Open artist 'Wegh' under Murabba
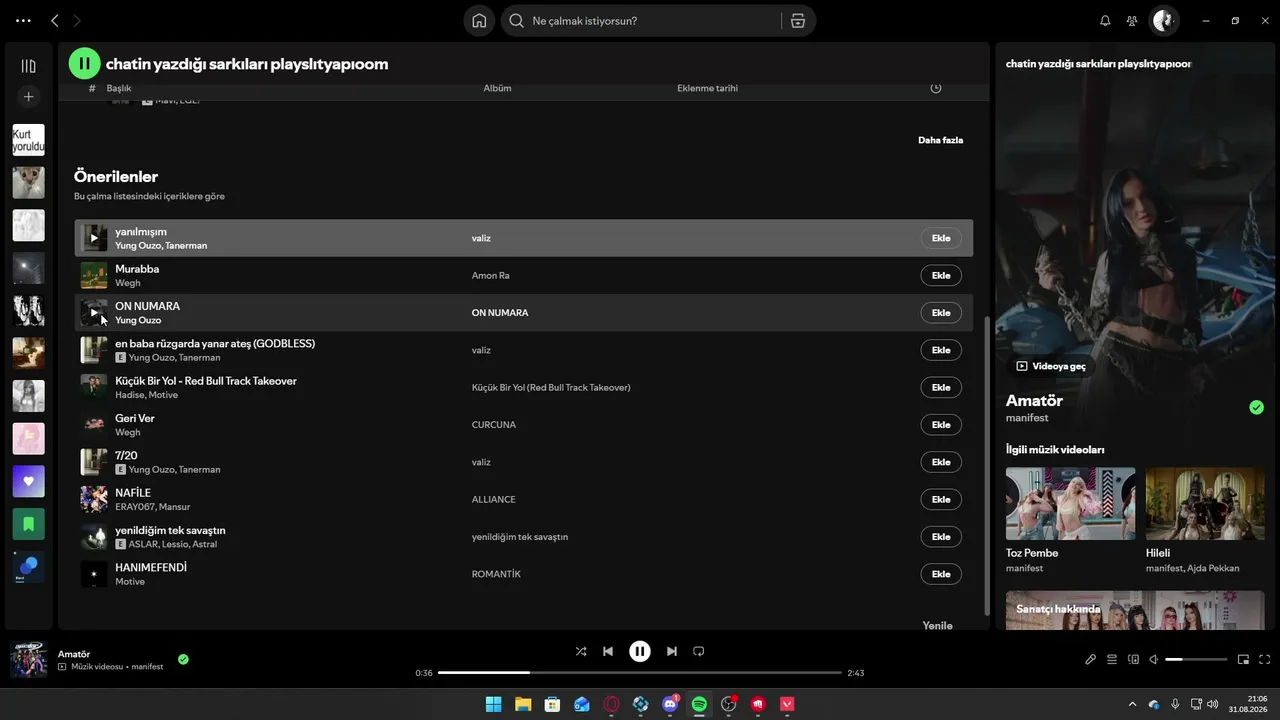 tap(128, 283)
